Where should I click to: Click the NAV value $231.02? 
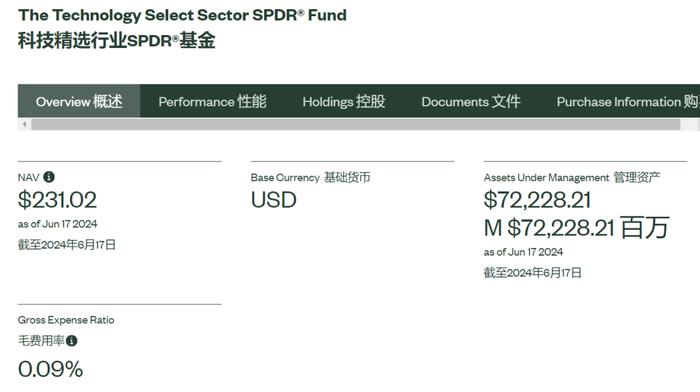pyautogui.click(x=57, y=200)
